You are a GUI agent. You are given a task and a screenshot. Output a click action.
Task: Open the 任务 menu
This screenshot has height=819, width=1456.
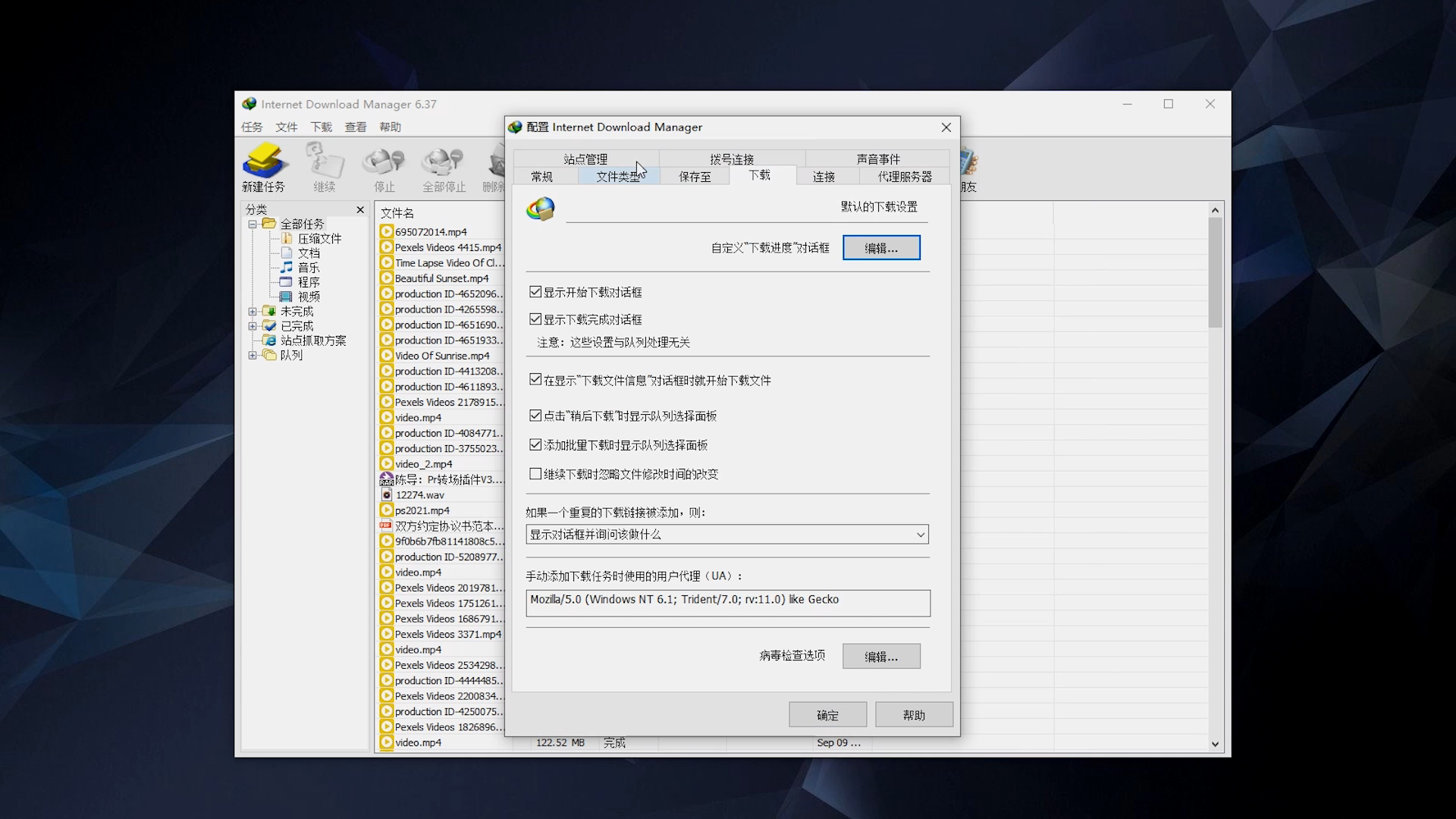point(252,127)
